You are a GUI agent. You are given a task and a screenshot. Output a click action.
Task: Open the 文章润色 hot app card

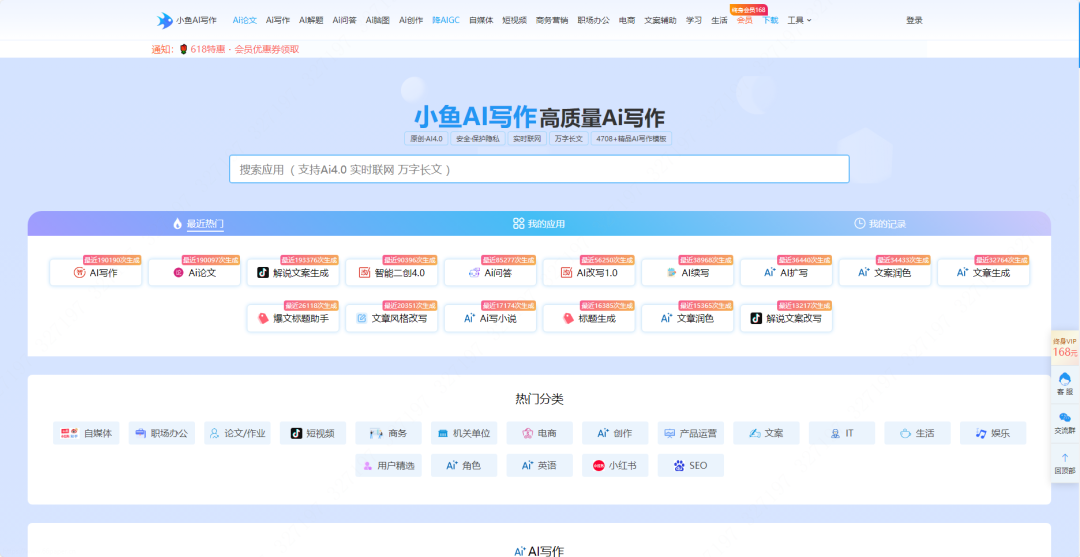coord(687,318)
